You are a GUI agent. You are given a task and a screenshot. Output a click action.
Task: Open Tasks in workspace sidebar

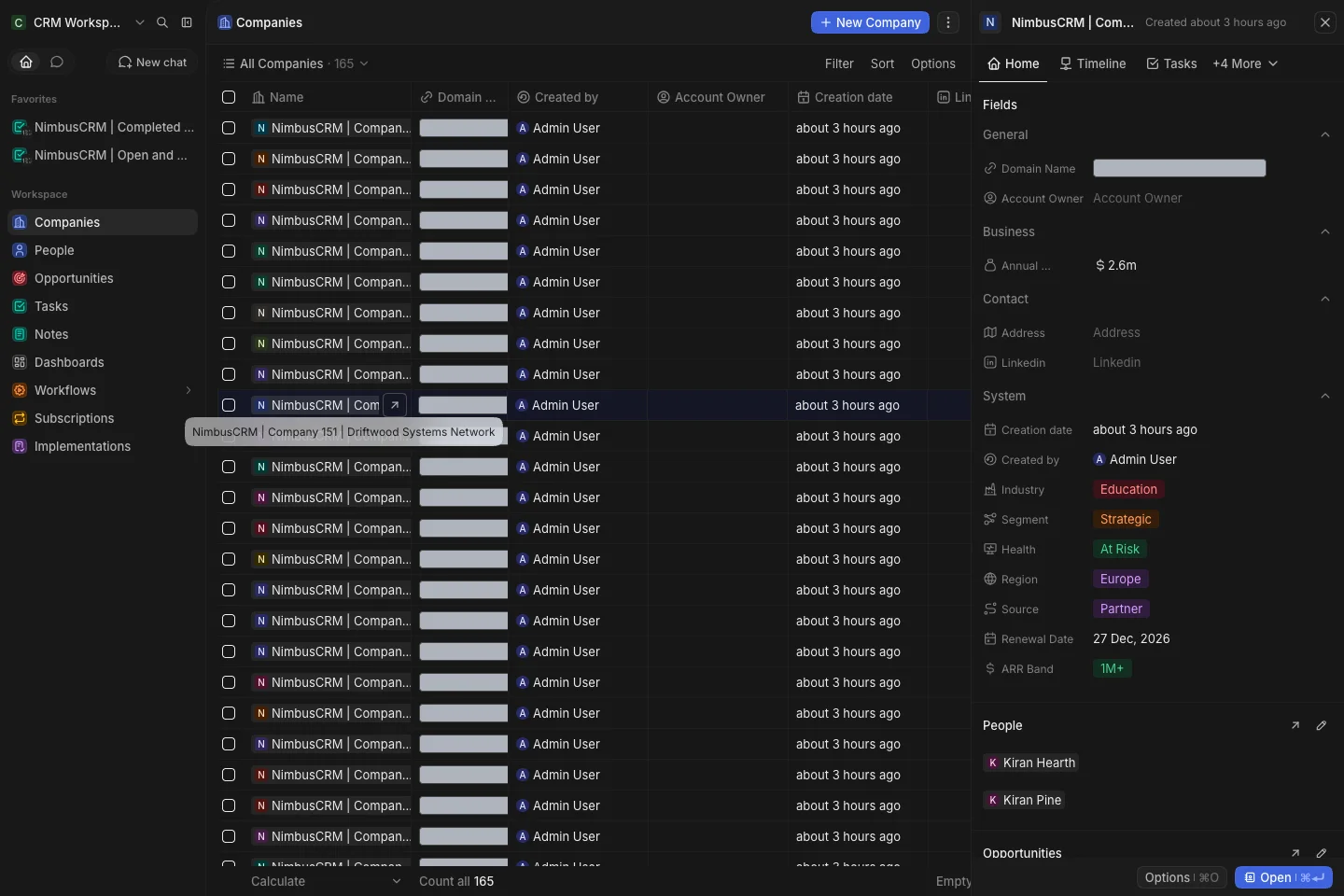103,306
